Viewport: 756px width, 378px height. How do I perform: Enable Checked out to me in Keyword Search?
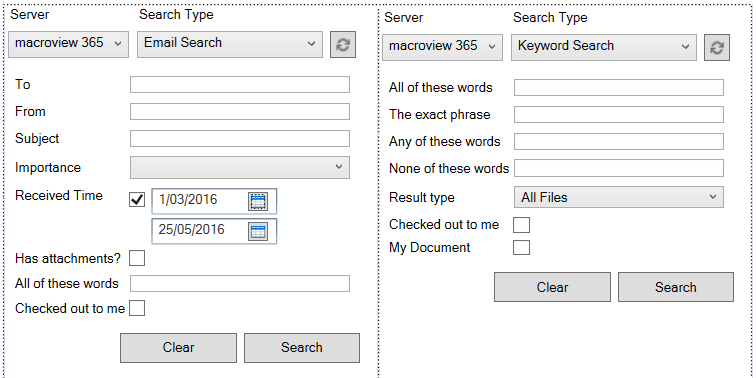(521, 225)
